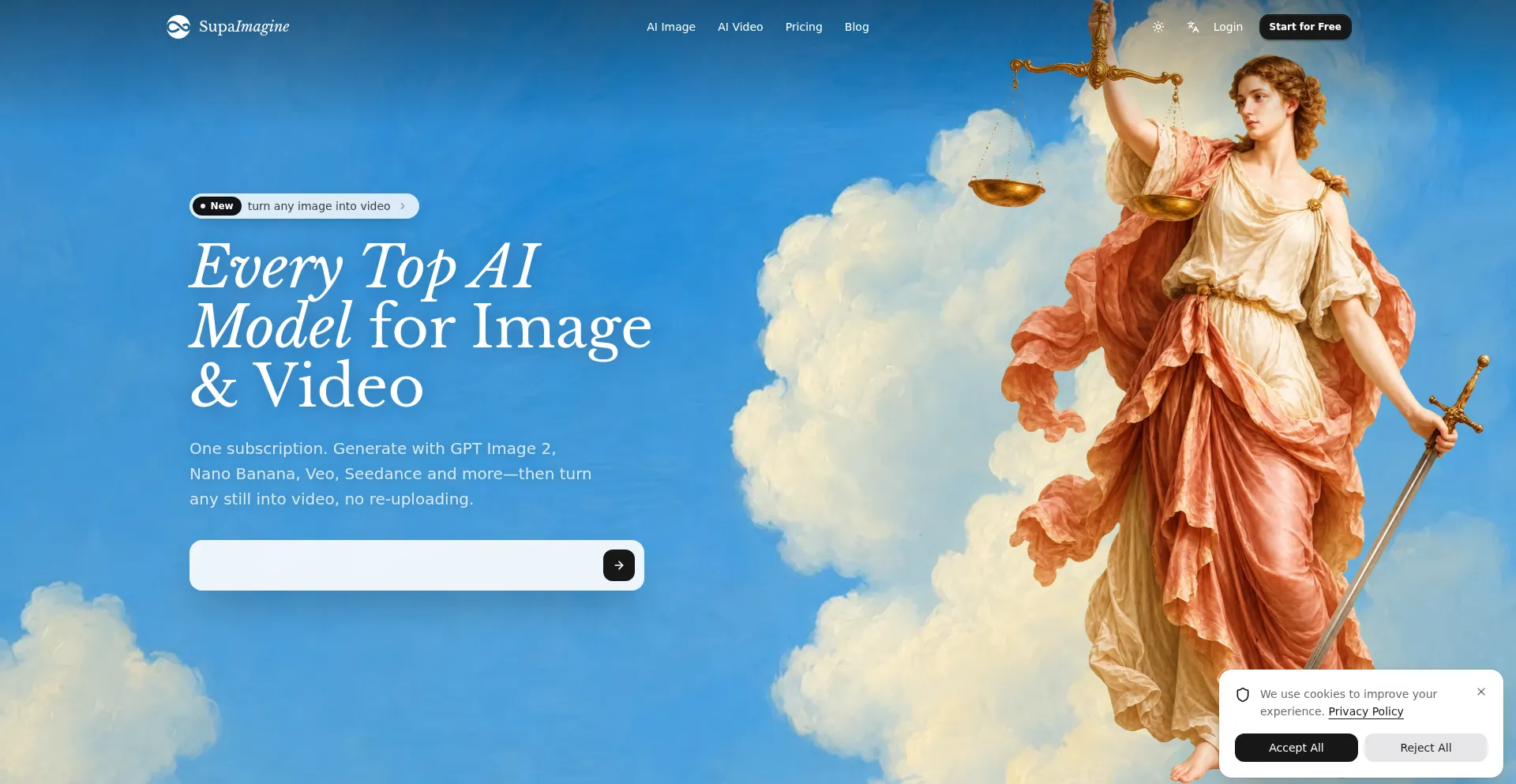The width and height of the screenshot is (1516, 784).
Task: Go to the AI Video page
Action: pyautogui.click(x=741, y=27)
